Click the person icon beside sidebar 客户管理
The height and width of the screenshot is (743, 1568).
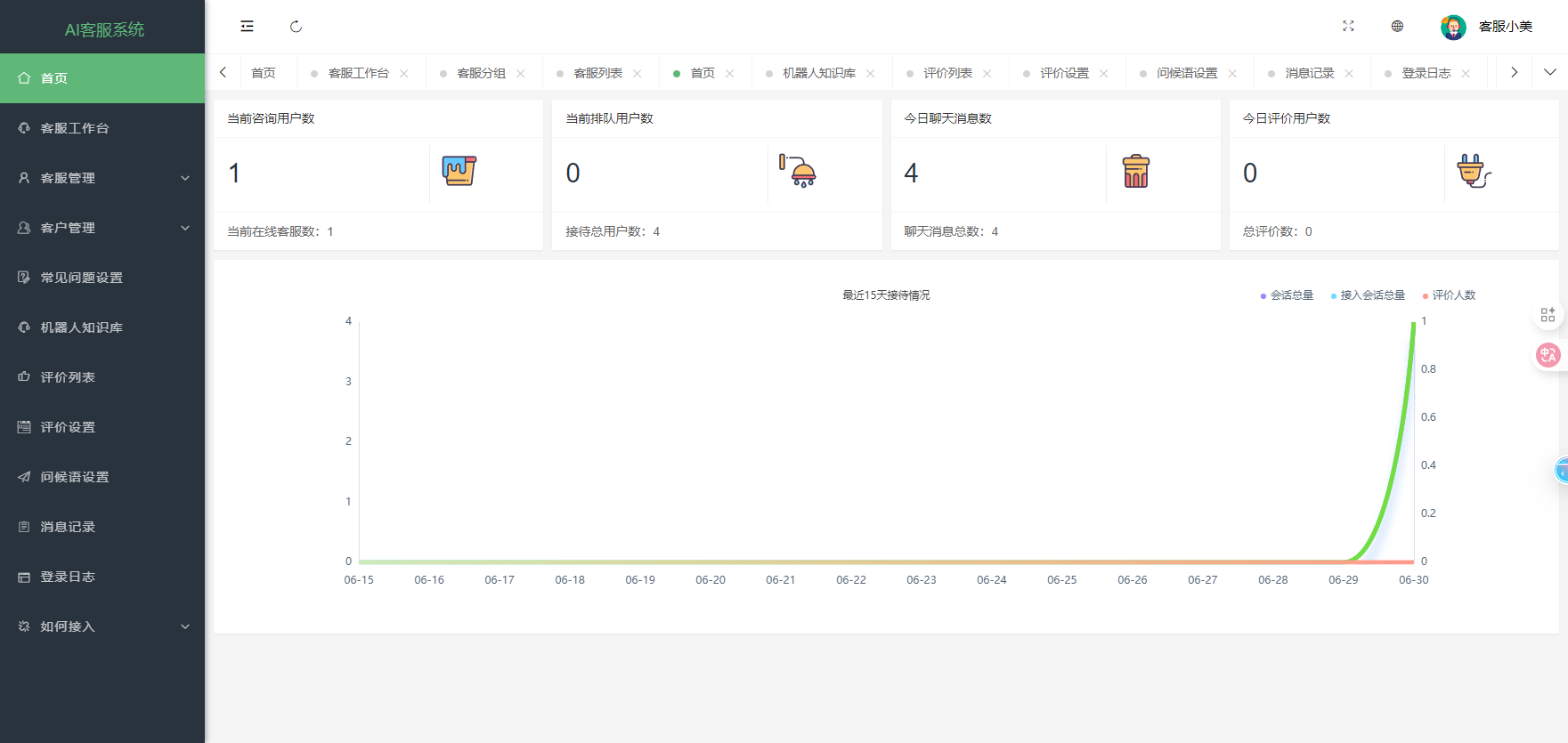coord(24,228)
